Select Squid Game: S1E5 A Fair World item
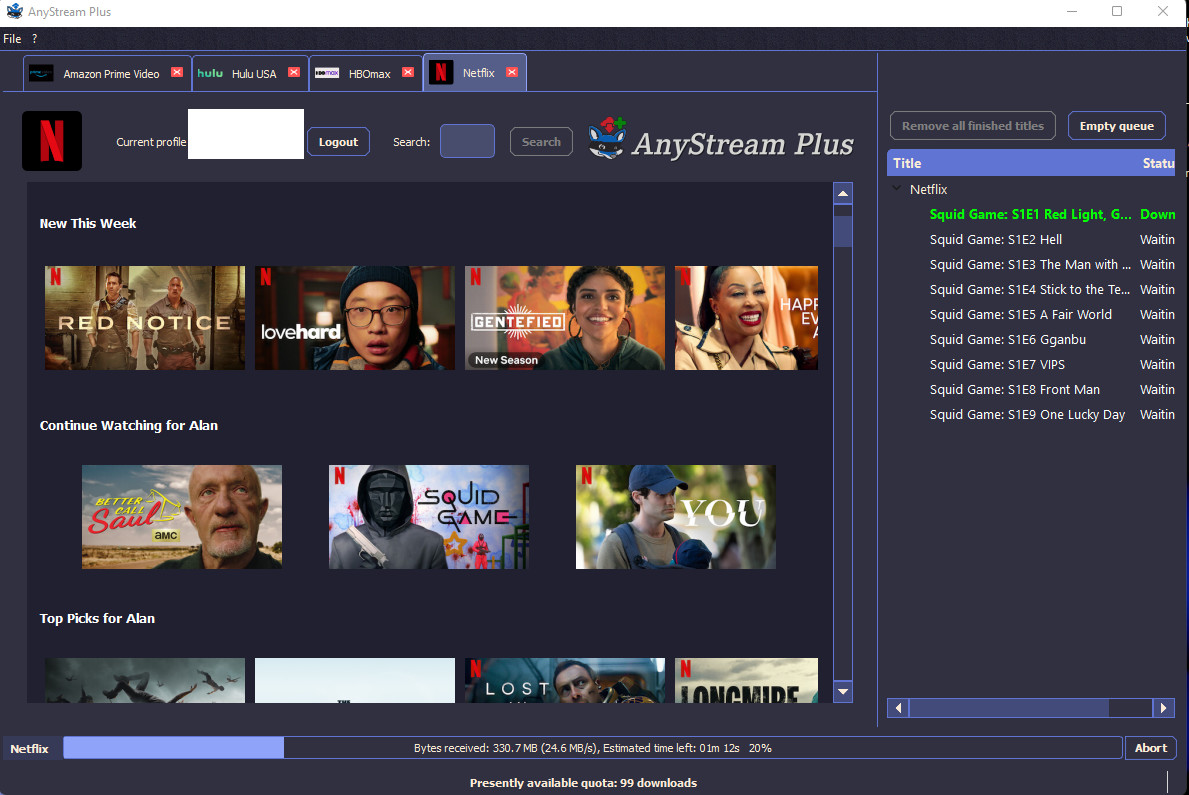The width and height of the screenshot is (1189, 795). click(x=1021, y=315)
